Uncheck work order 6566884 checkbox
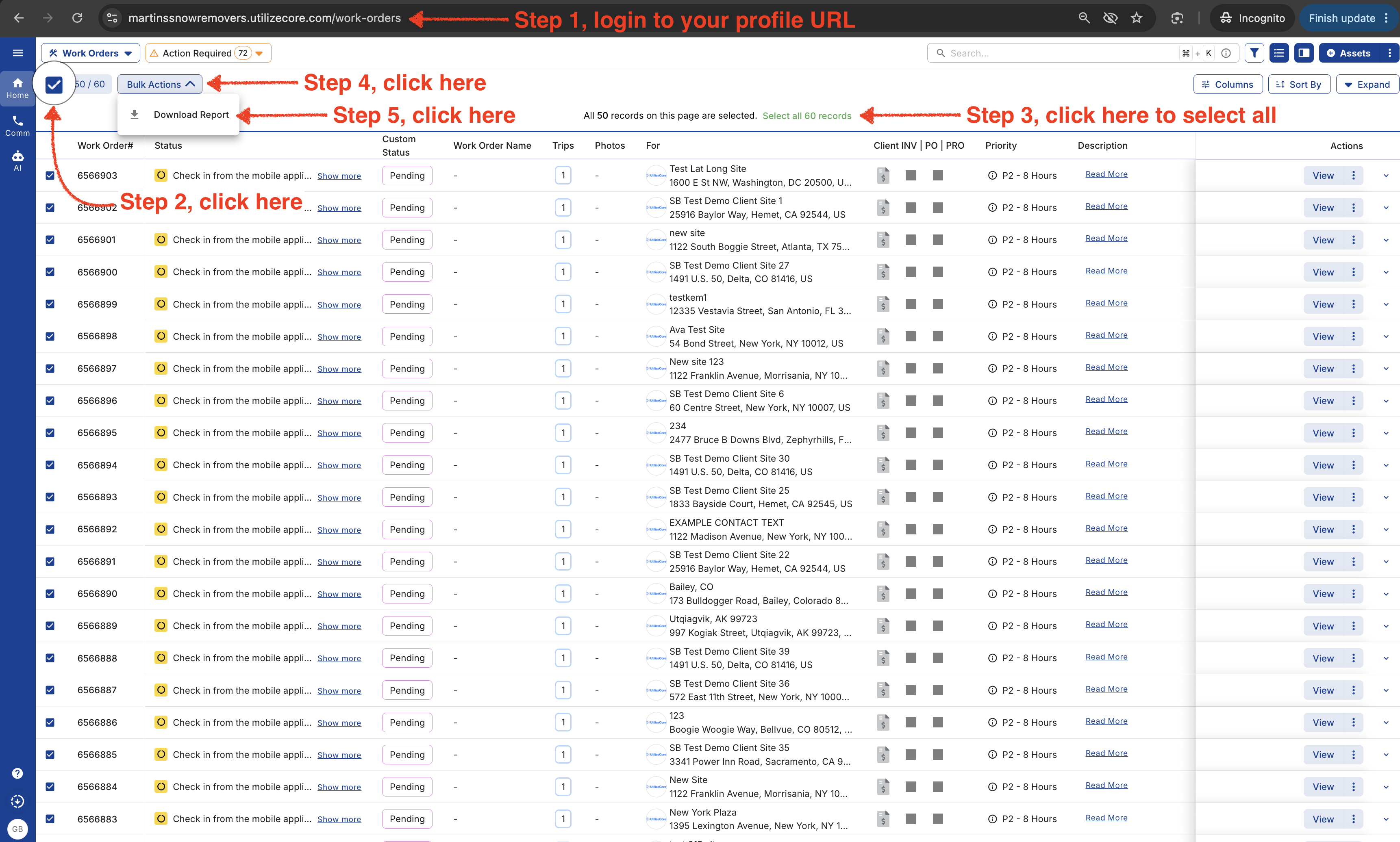 [x=50, y=786]
